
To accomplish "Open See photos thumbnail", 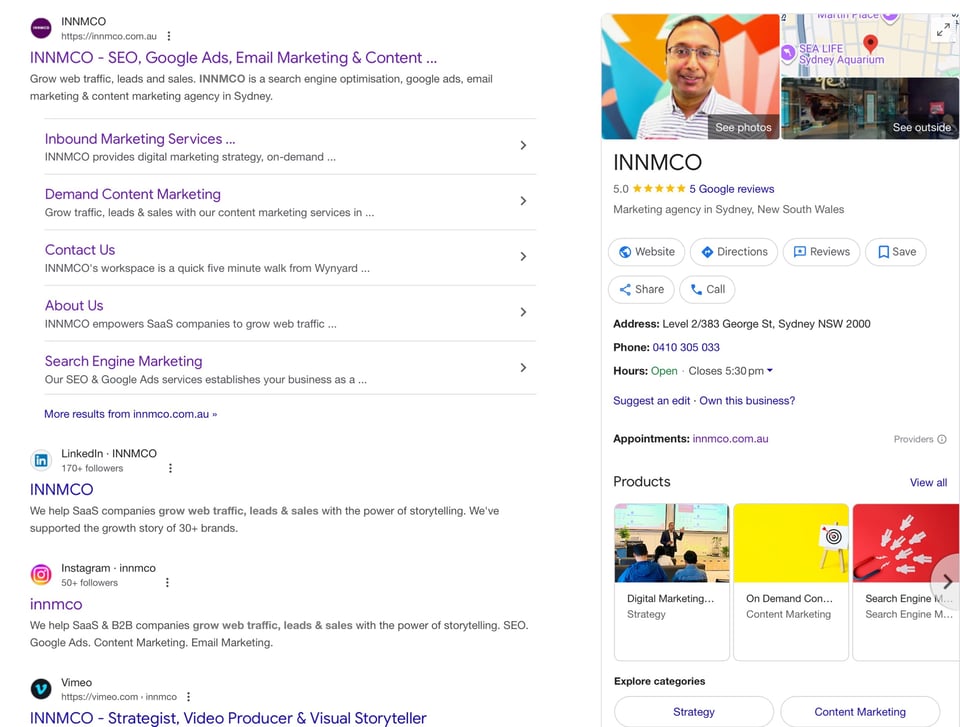I will click(691, 77).
